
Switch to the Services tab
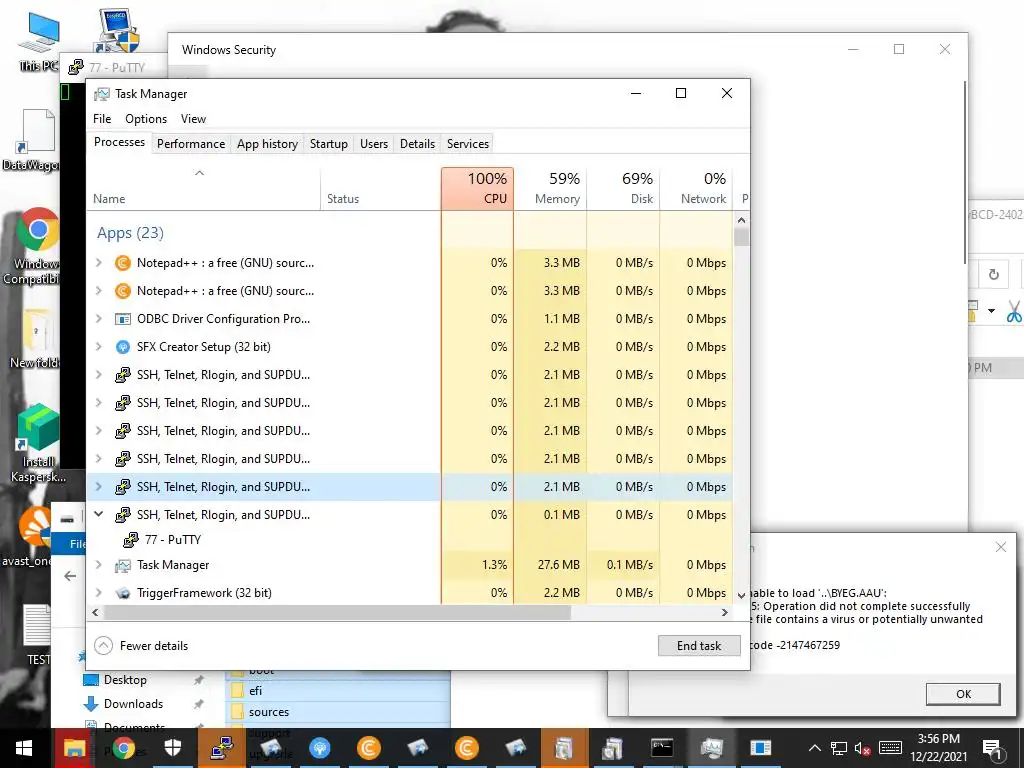click(468, 144)
